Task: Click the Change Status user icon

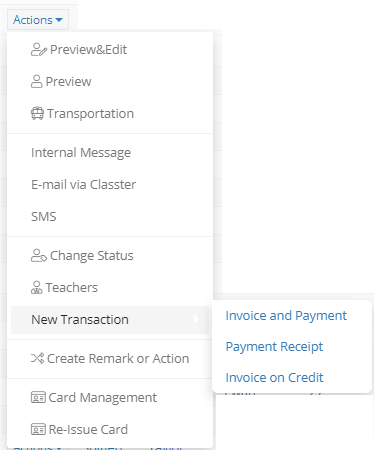Action: [39, 256]
